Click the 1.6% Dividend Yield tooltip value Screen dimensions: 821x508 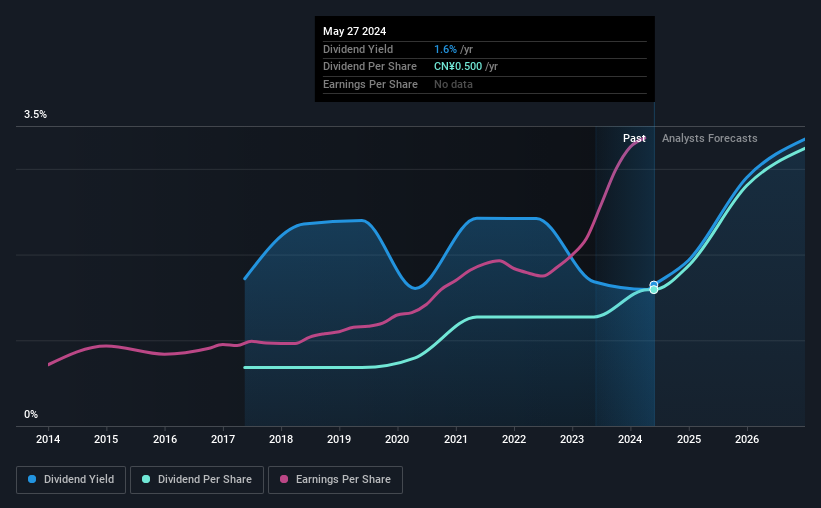click(446, 49)
